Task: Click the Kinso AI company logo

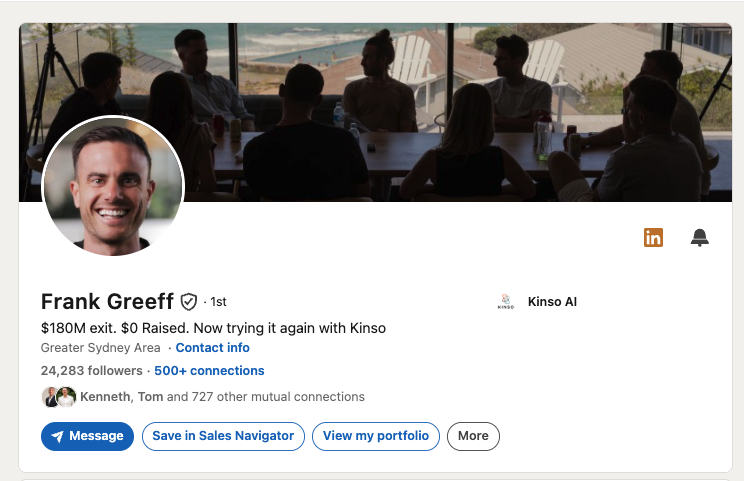Action: tap(506, 302)
